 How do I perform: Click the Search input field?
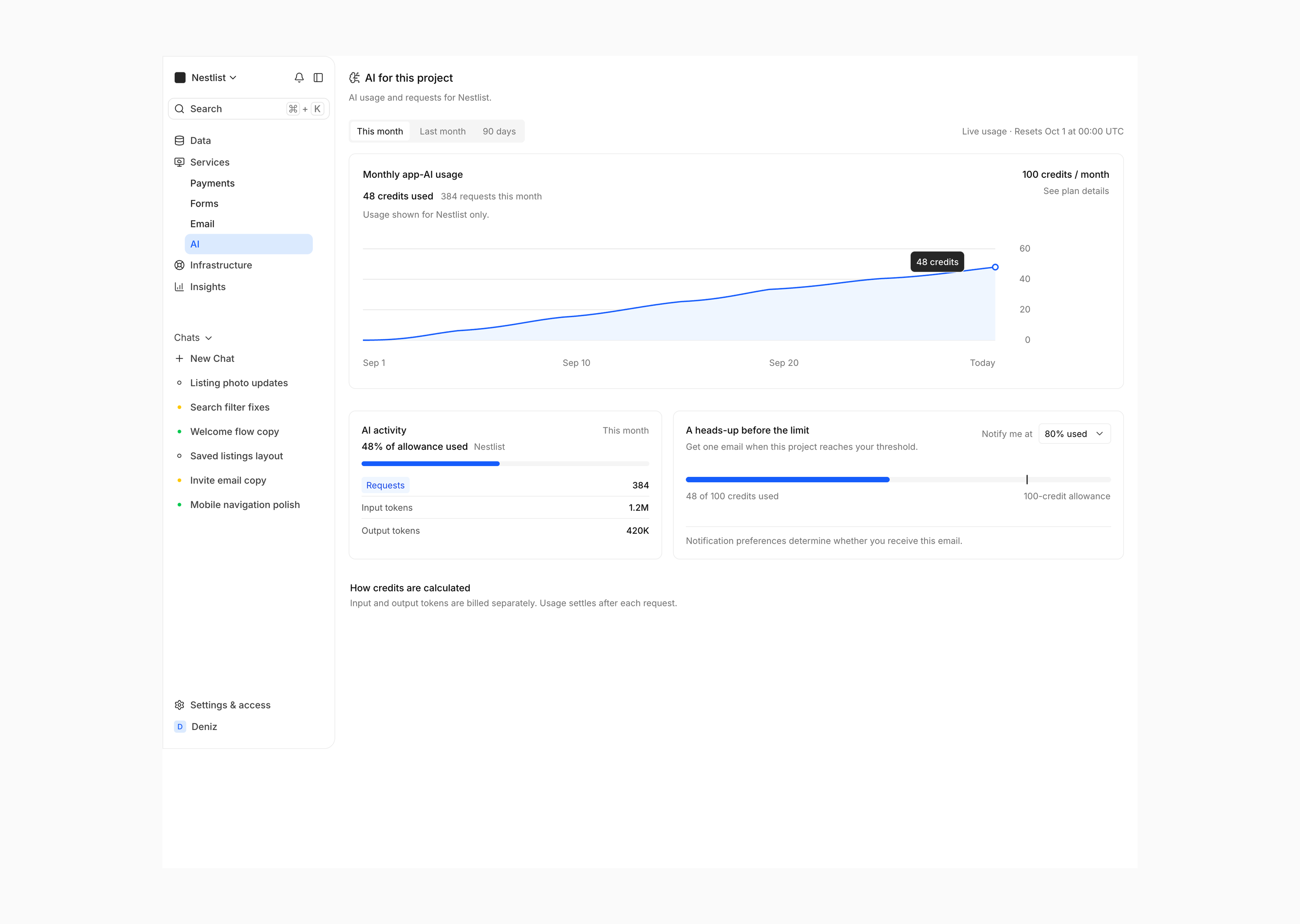pos(249,109)
